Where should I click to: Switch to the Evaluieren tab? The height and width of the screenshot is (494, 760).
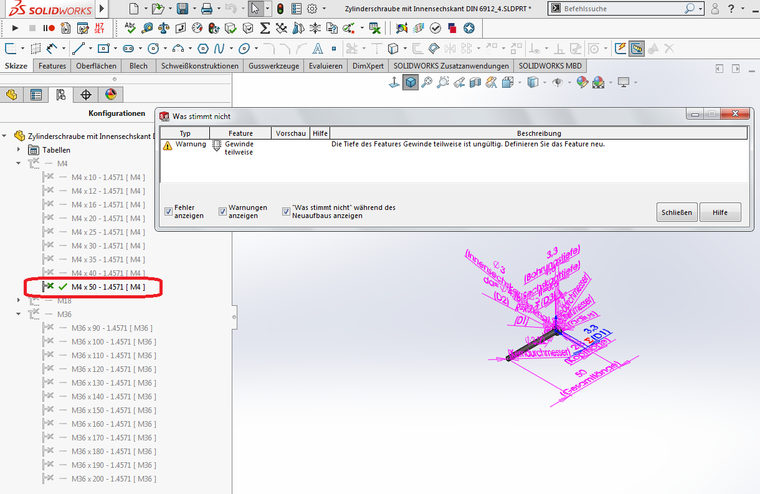[325, 66]
